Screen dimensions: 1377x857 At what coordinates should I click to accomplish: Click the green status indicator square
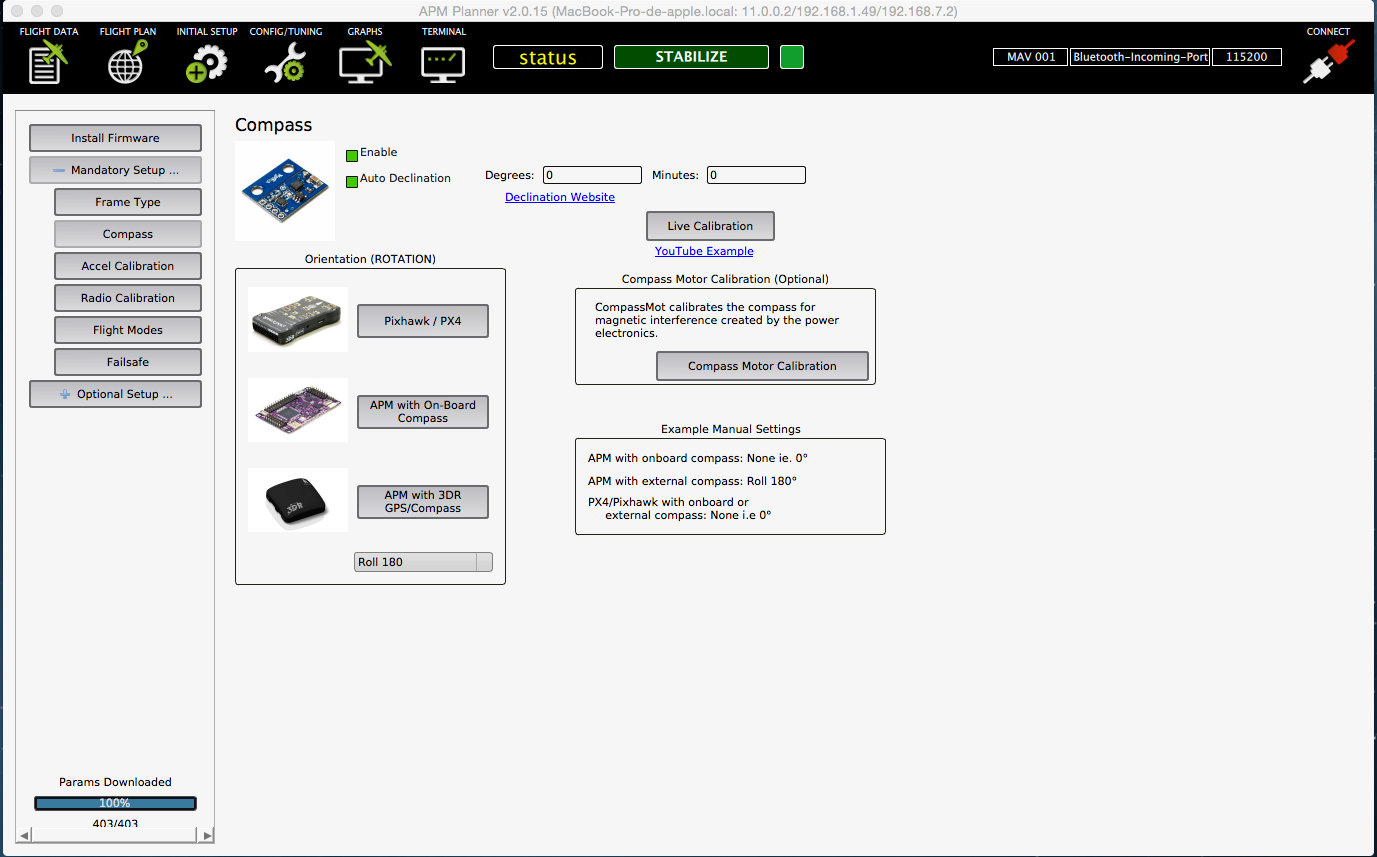tap(791, 57)
